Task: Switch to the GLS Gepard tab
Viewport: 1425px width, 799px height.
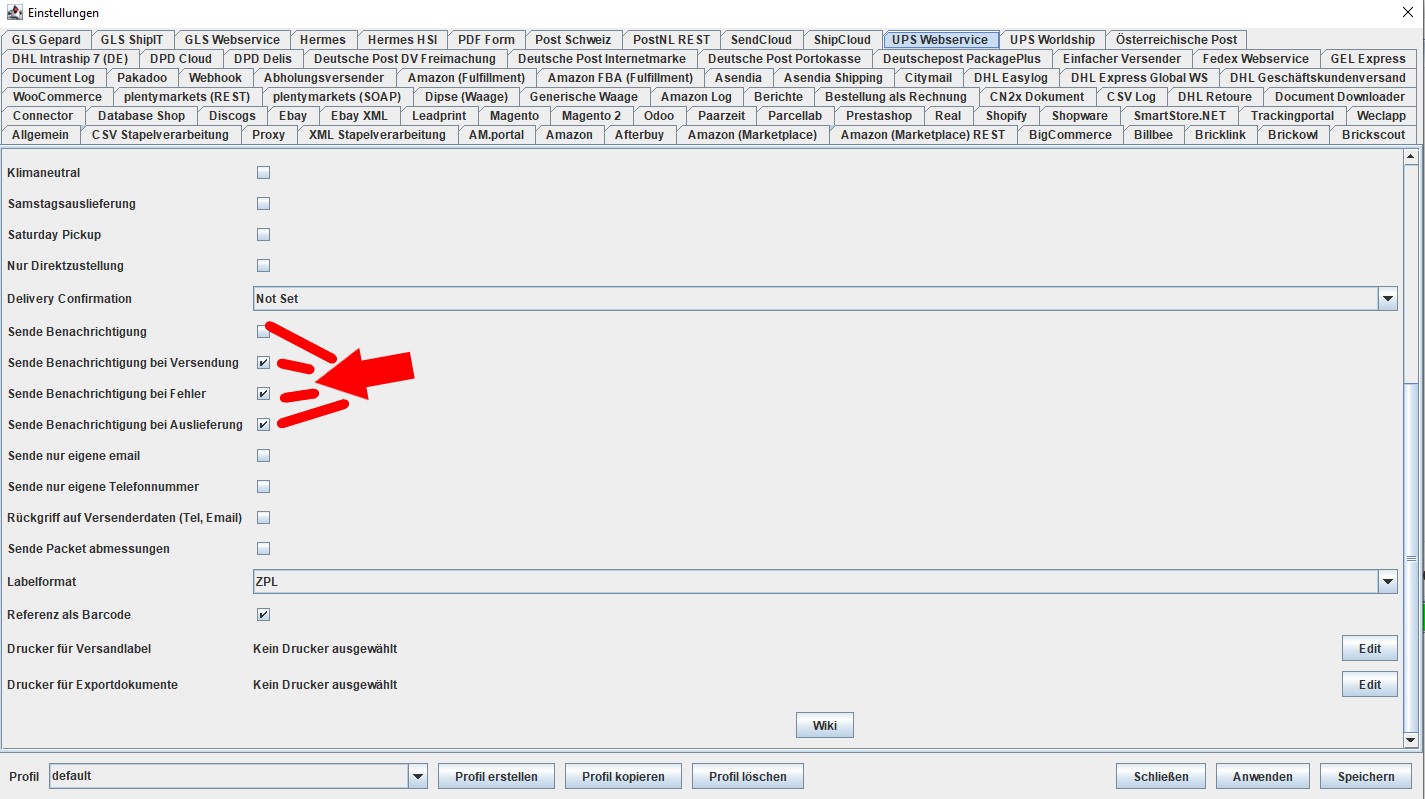Action: click(46, 40)
